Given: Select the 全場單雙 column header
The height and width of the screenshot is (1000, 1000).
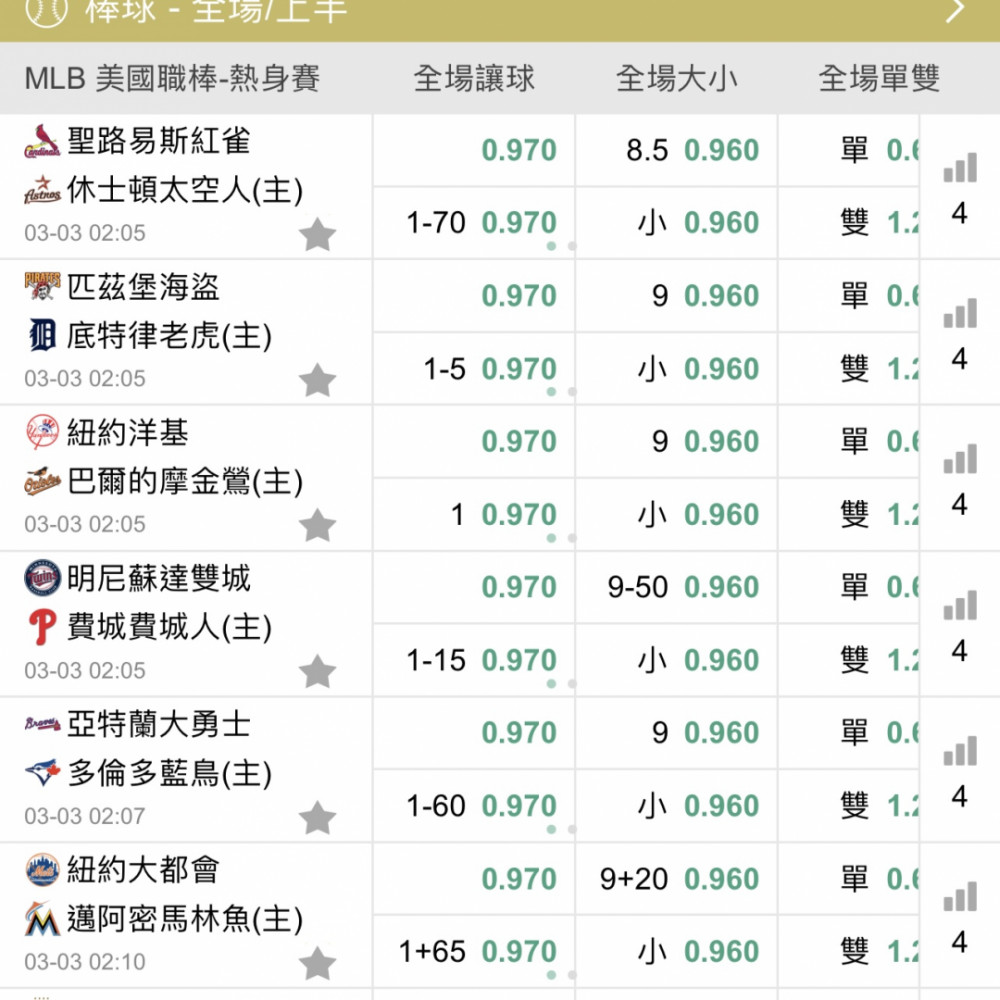Looking at the screenshot, I should 879,78.
